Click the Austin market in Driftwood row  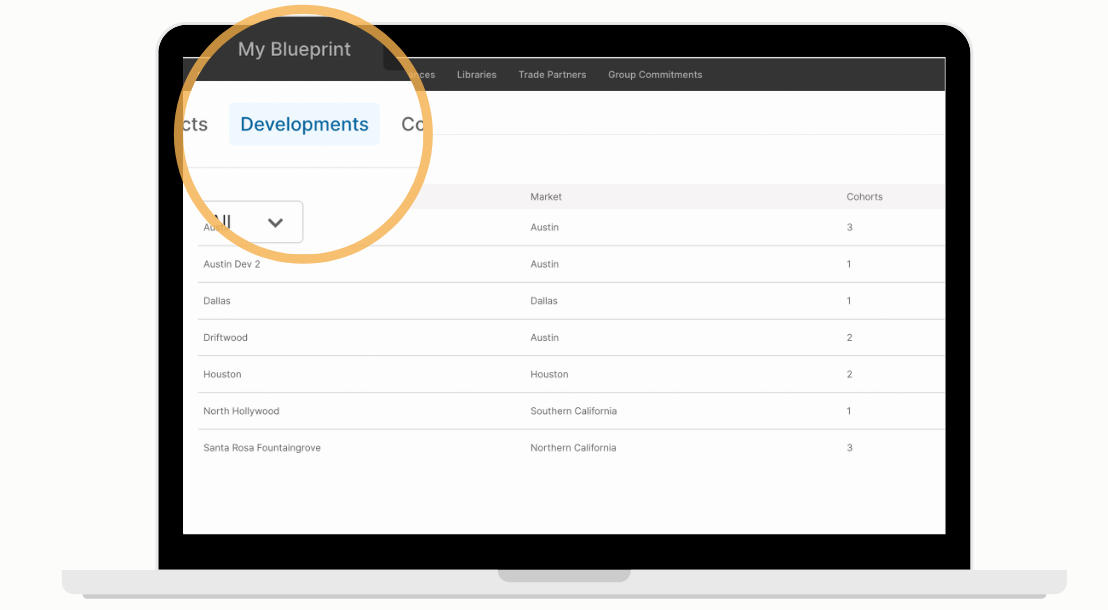pos(544,338)
